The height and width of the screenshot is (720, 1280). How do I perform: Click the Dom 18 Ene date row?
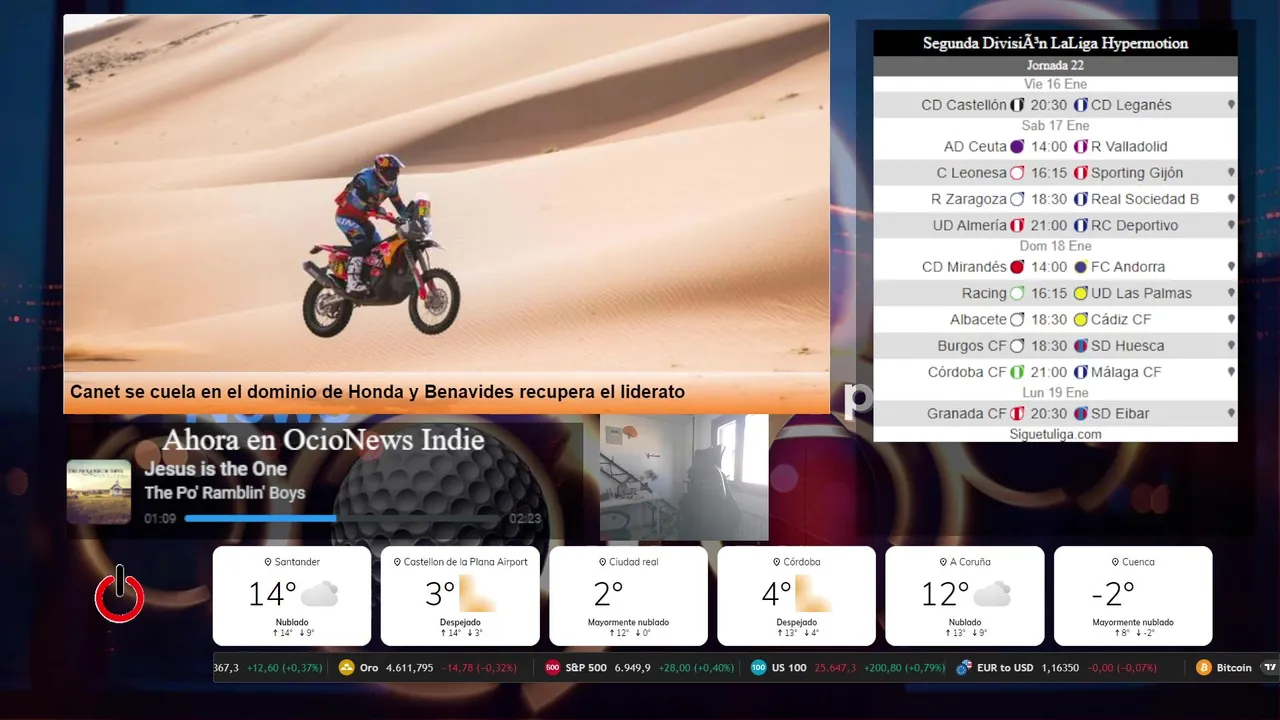click(1055, 246)
